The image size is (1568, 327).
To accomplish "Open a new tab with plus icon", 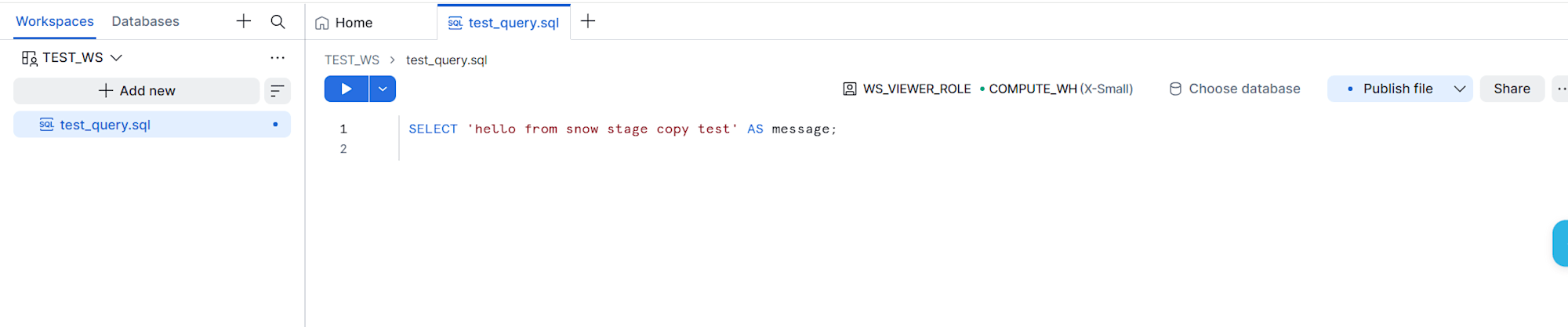I will (x=588, y=21).
